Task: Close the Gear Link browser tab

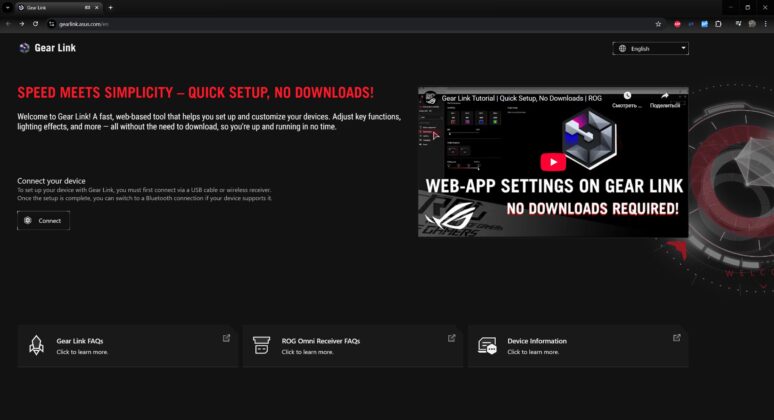Action: [x=96, y=8]
